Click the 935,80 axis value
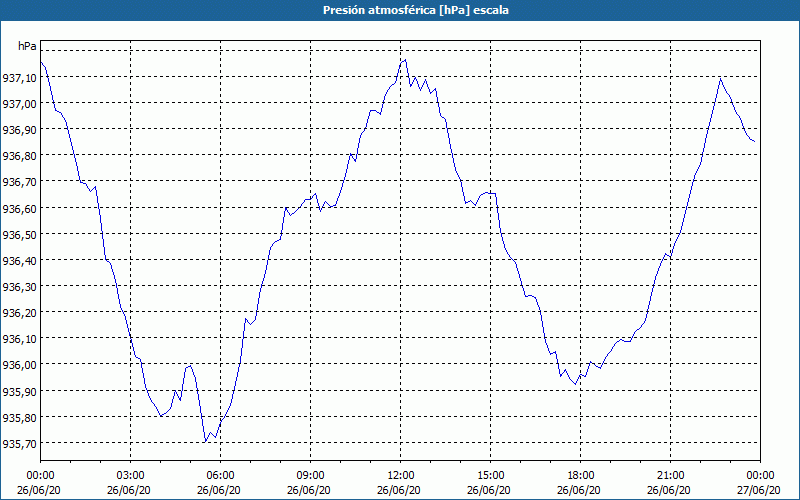Viewport: 800px width, 500px height. [x=19, y=417]
